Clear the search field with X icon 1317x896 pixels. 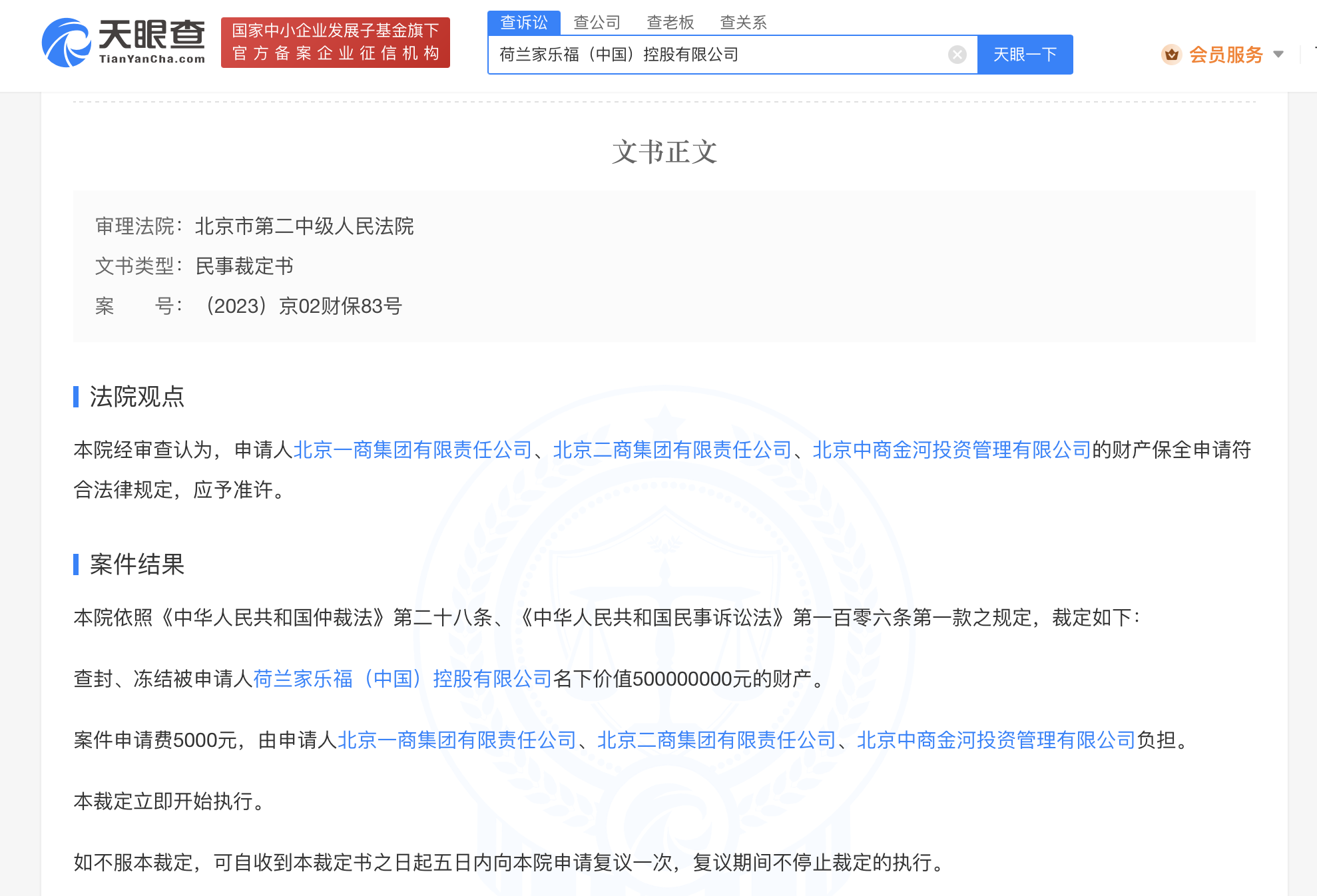click(957, 55)
